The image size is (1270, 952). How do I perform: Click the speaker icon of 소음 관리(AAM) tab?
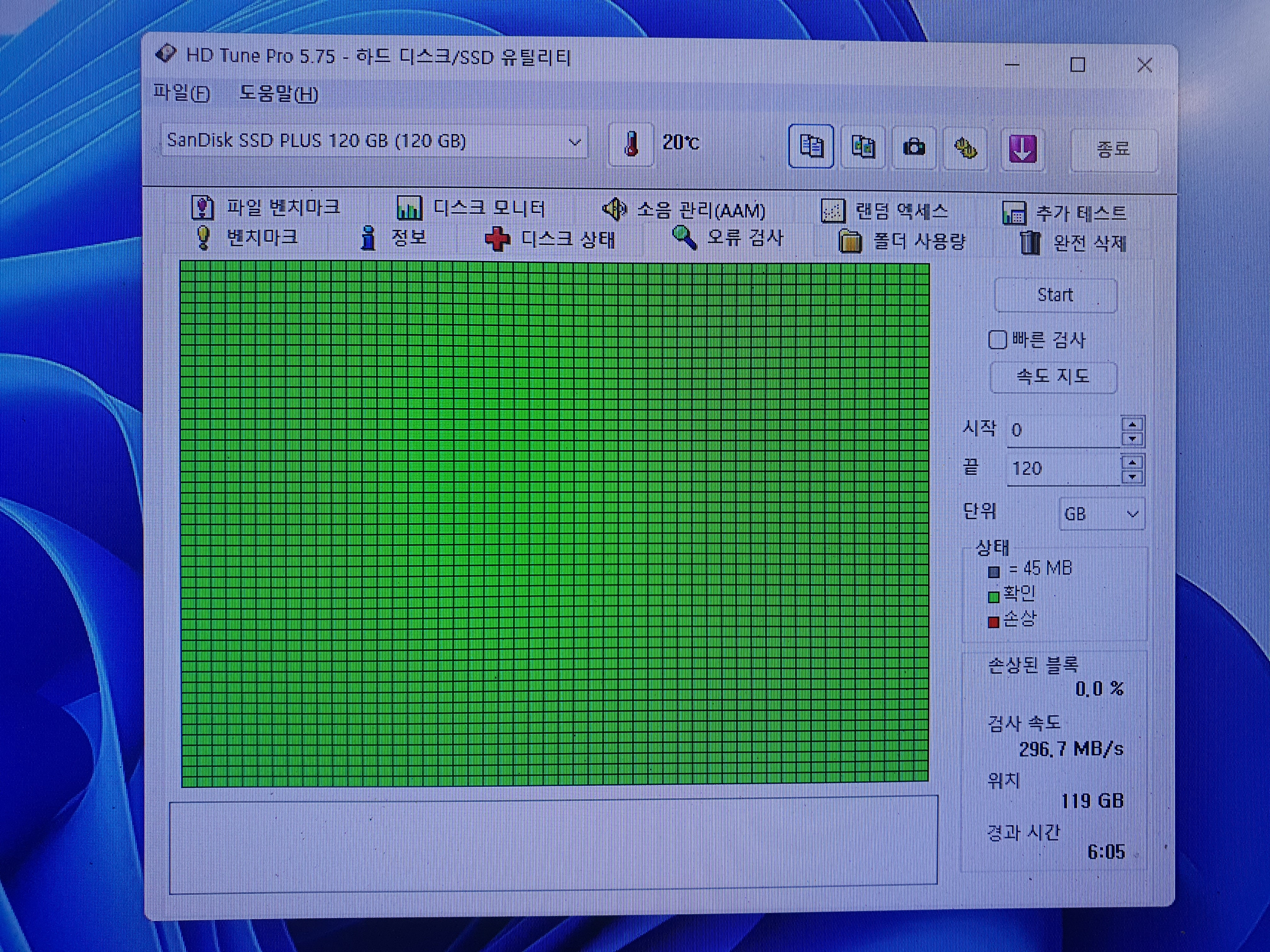tap(614, 209)
